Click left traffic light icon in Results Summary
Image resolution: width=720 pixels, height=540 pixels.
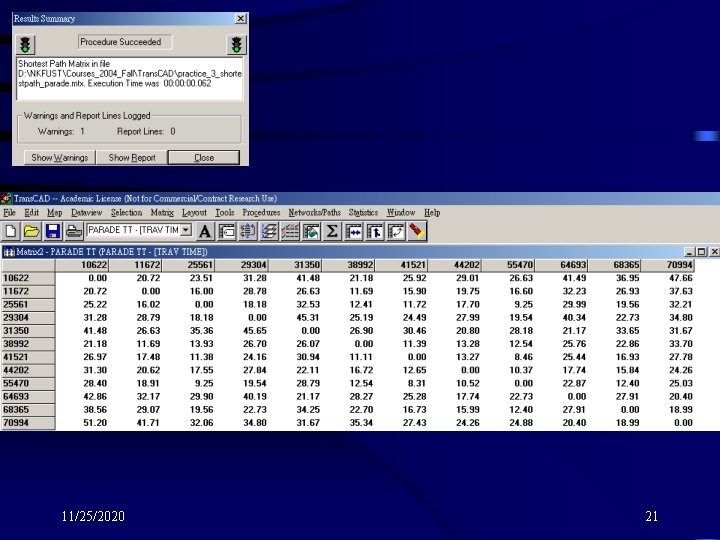click(x=25, y=45)
